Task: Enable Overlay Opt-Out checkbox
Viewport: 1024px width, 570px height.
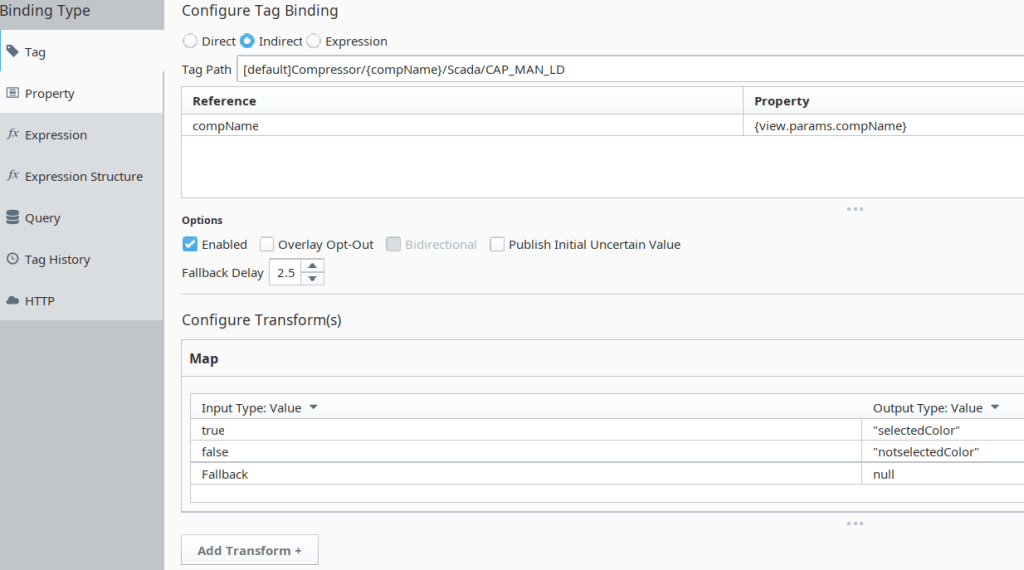Action: click(x=267, y=244)
